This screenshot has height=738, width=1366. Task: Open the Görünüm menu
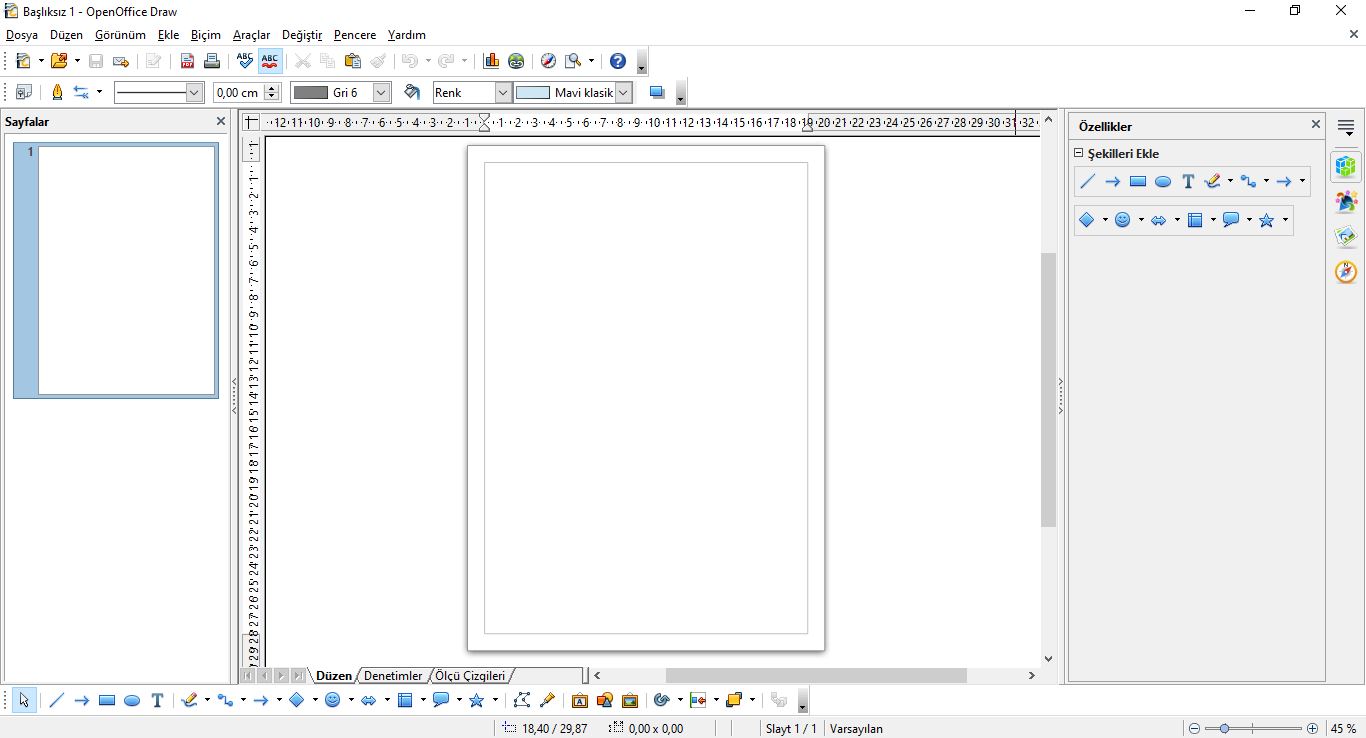click(120, 35)
